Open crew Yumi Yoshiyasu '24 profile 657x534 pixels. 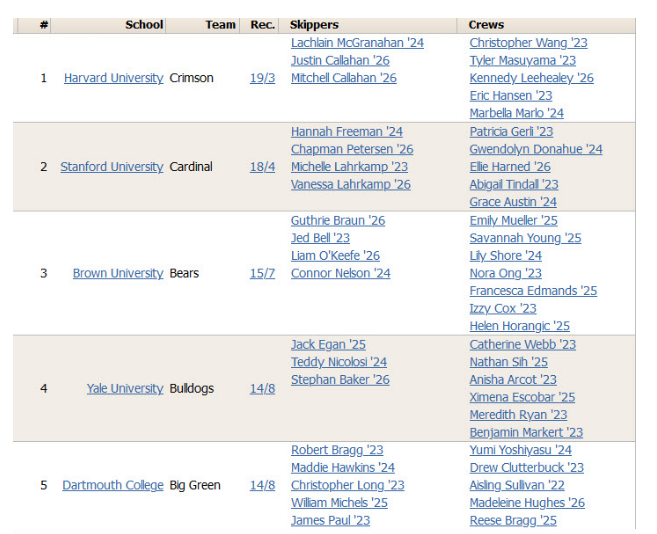click(x=520, y=450)
